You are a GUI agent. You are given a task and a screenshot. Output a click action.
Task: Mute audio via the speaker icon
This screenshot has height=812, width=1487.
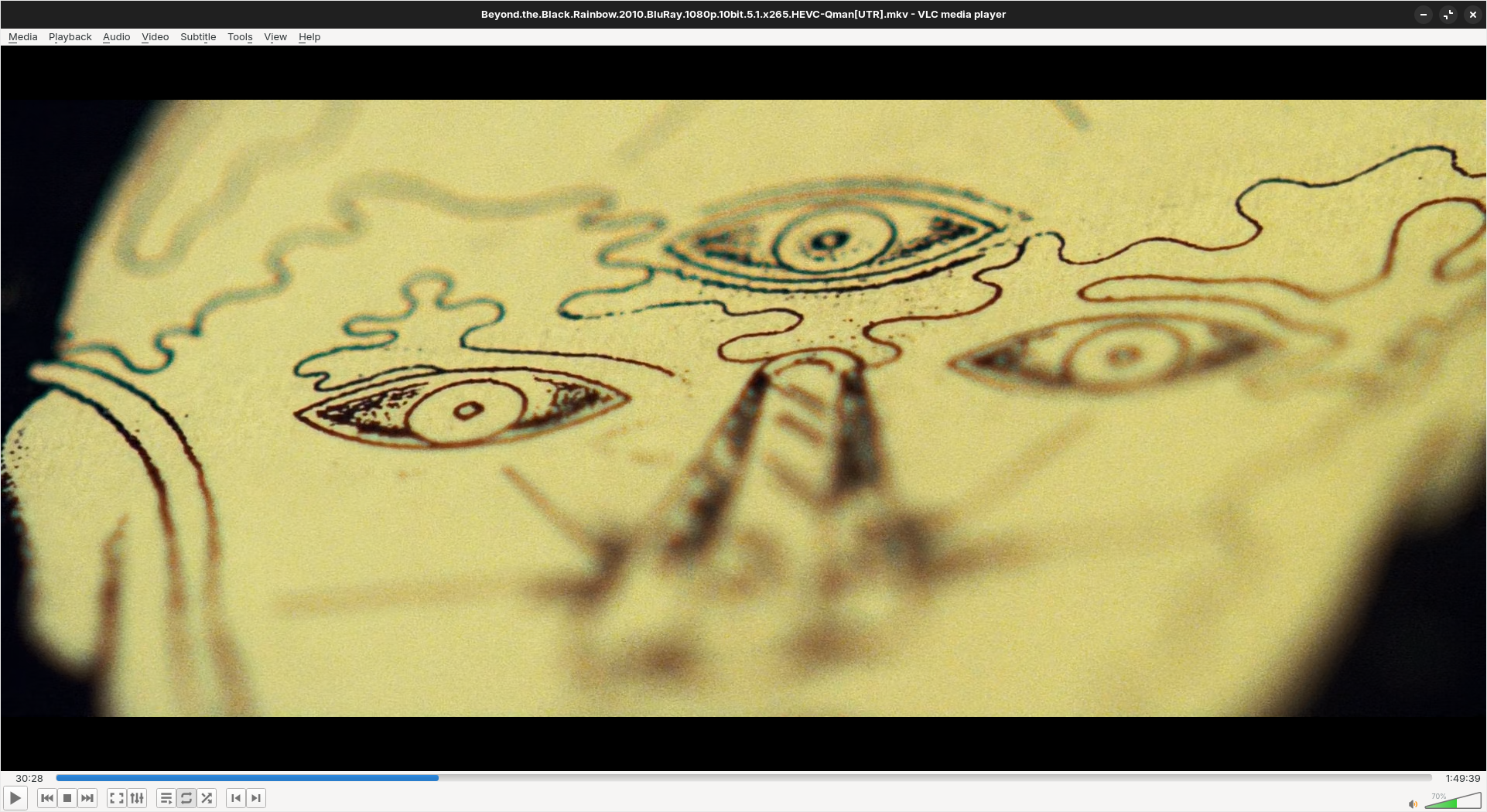(x=1413, y=804)
